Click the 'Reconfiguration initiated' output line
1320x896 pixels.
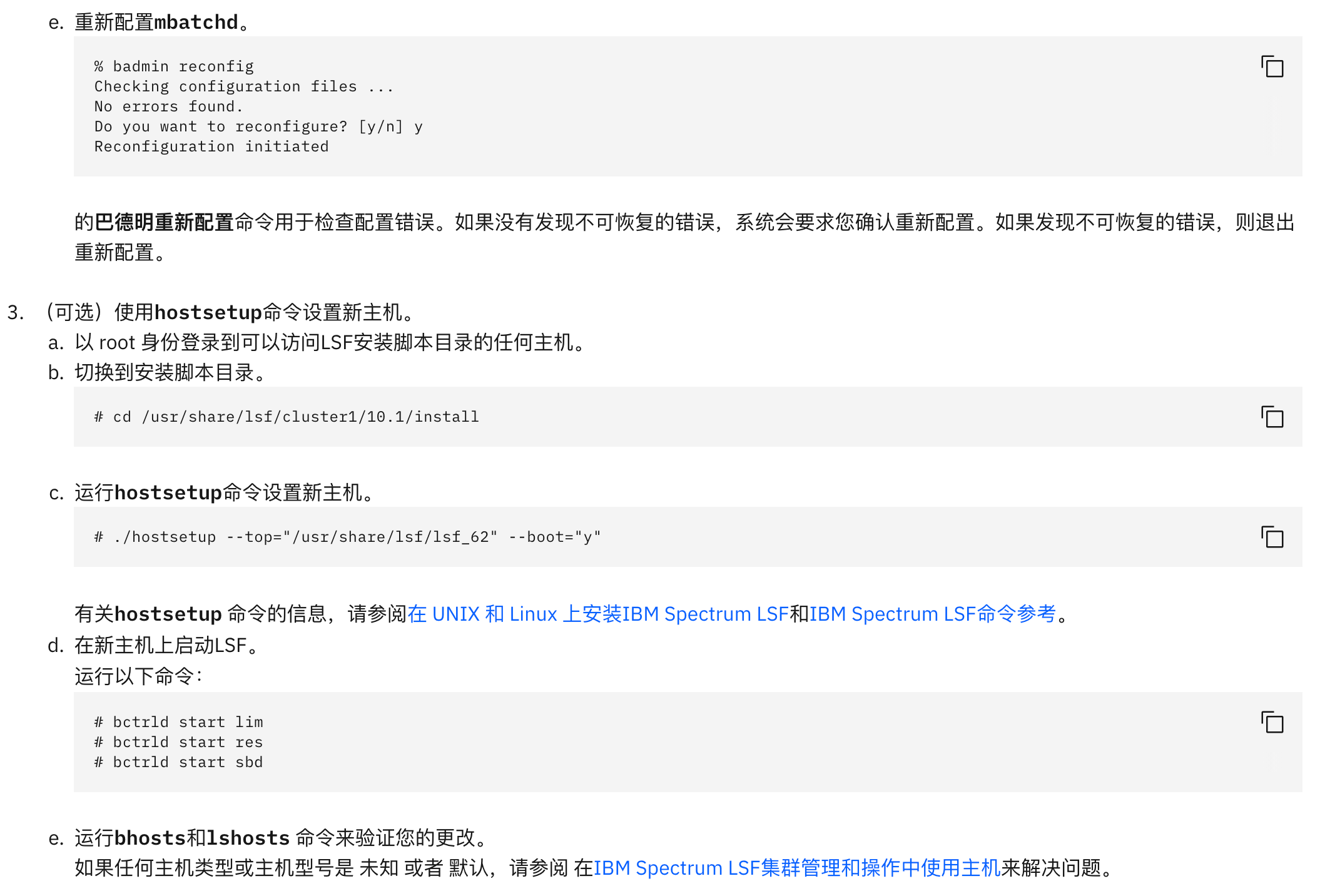click(211, 146)
